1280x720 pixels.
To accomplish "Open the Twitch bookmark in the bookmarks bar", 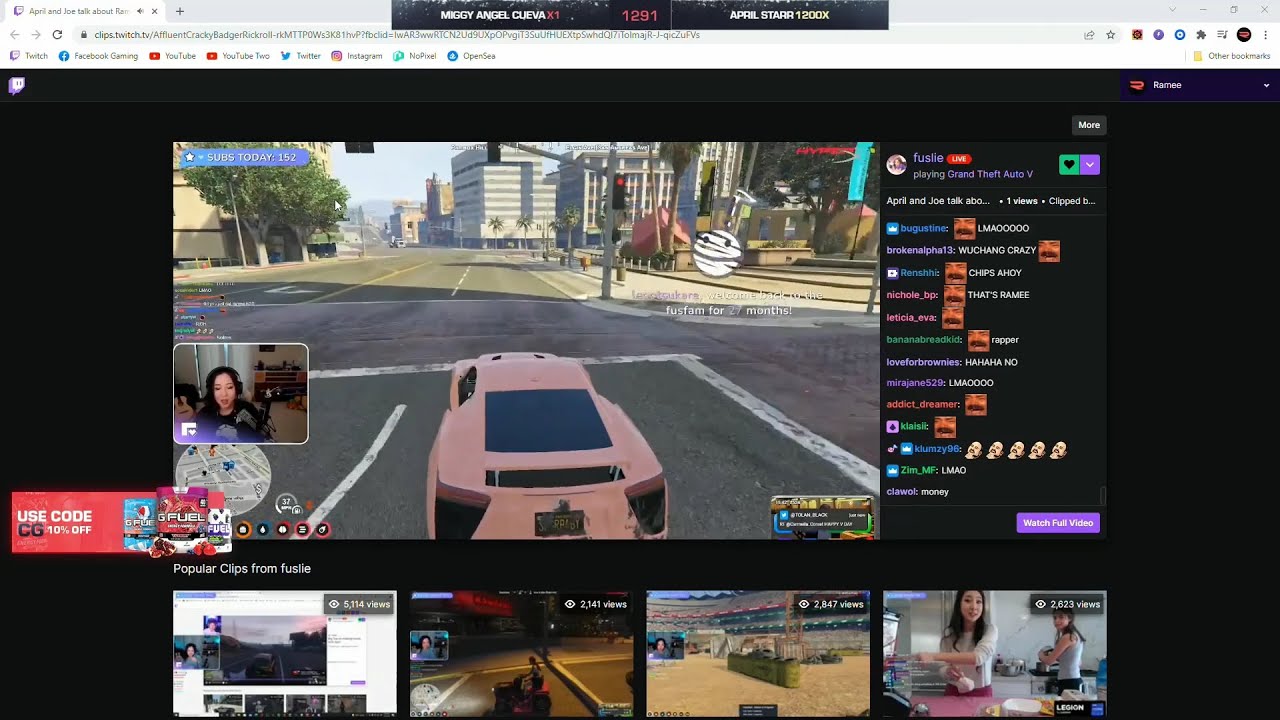I will click(x=29, y=56).
